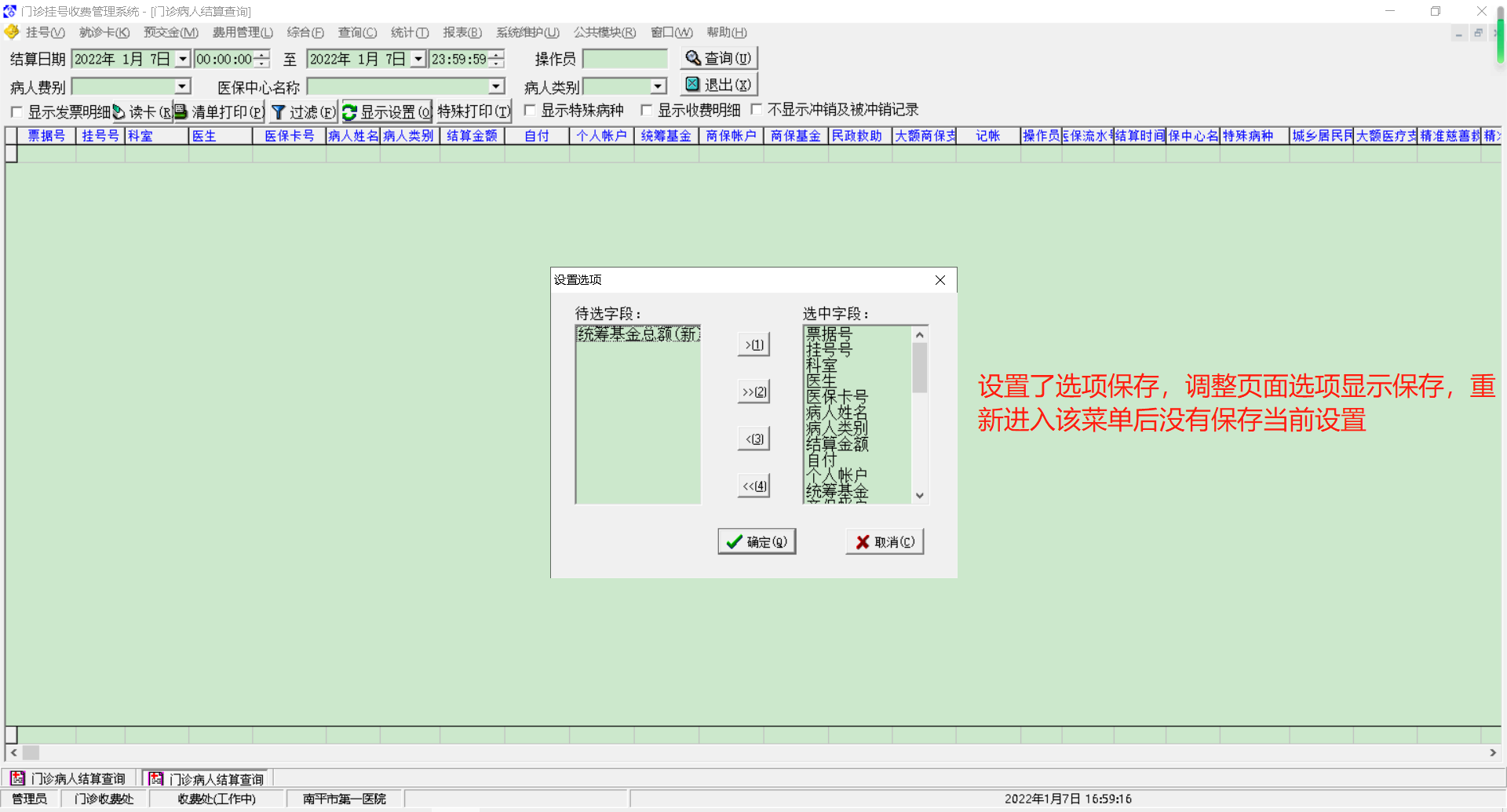Toggle 显示收费明细 checkbox
1507x812 pixels.
tap(646, 111)
